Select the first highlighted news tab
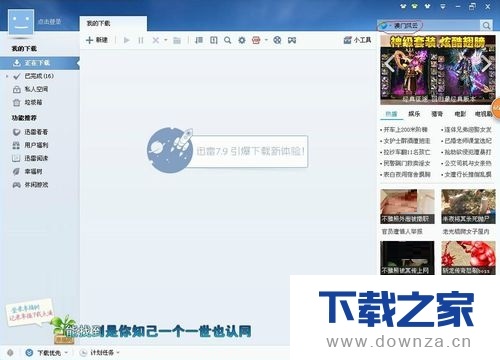 [391, 114]
